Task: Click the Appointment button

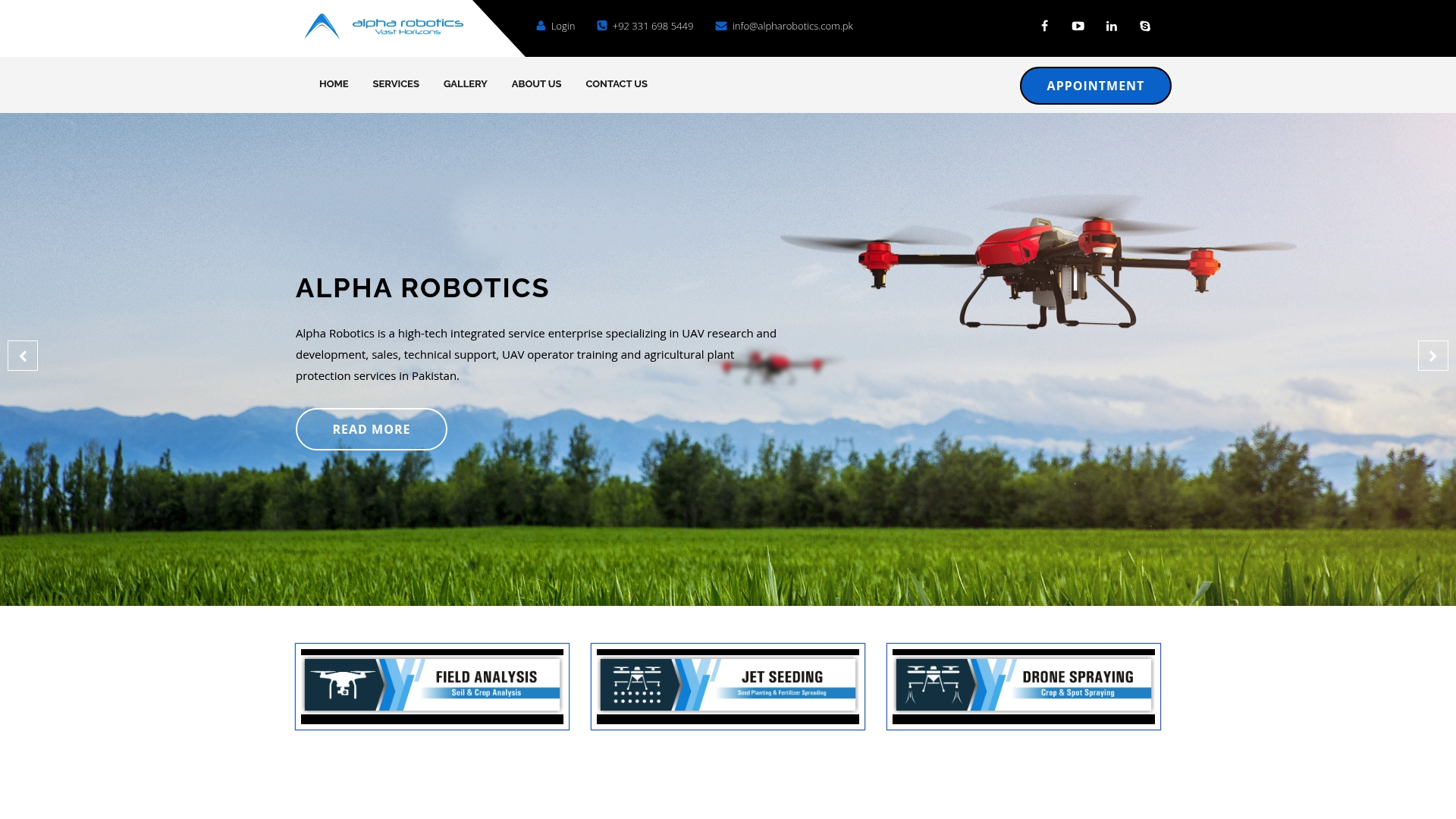Action: coord(1095,86)
